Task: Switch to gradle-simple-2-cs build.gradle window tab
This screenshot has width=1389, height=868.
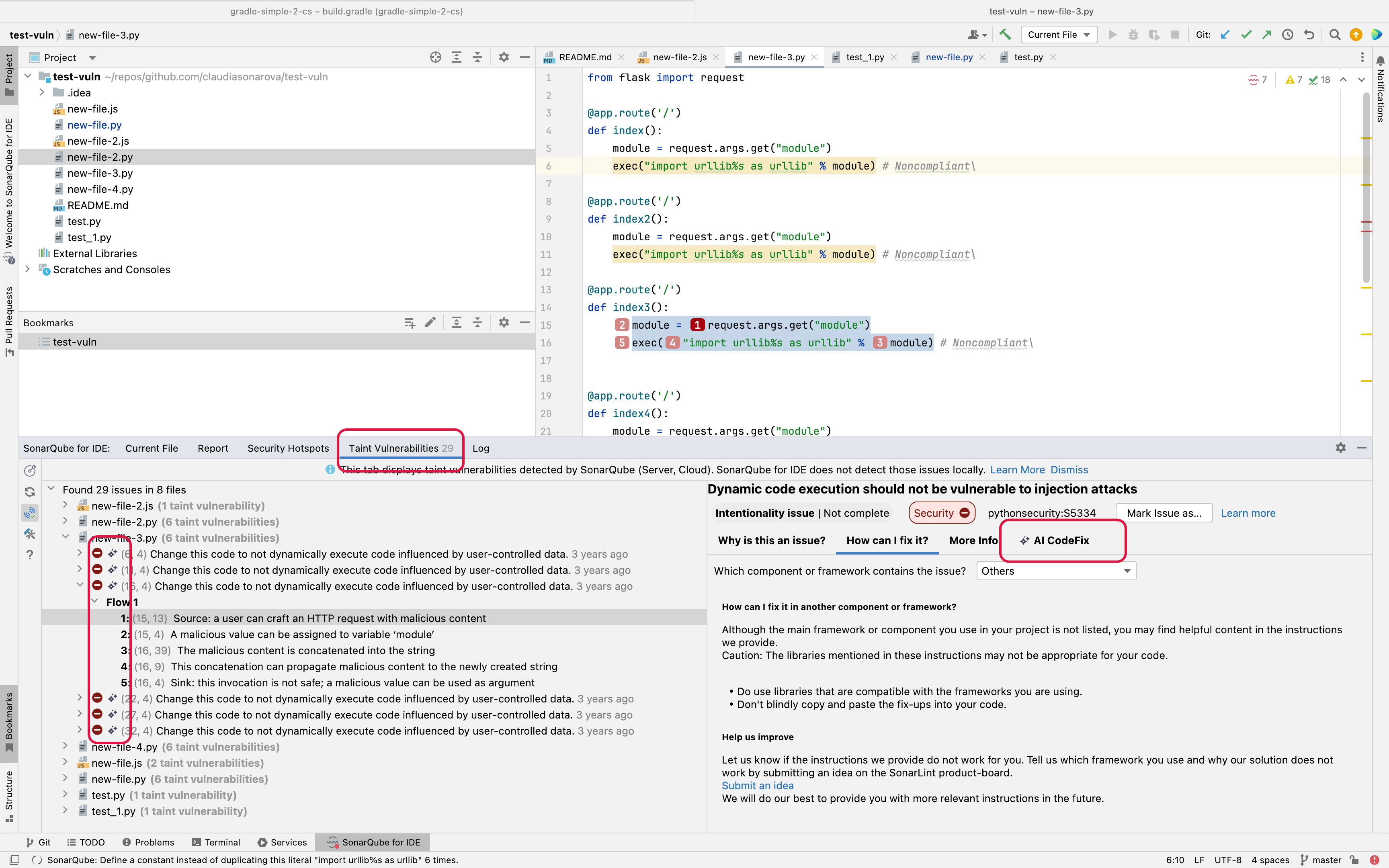Action: tap(347, 11)
